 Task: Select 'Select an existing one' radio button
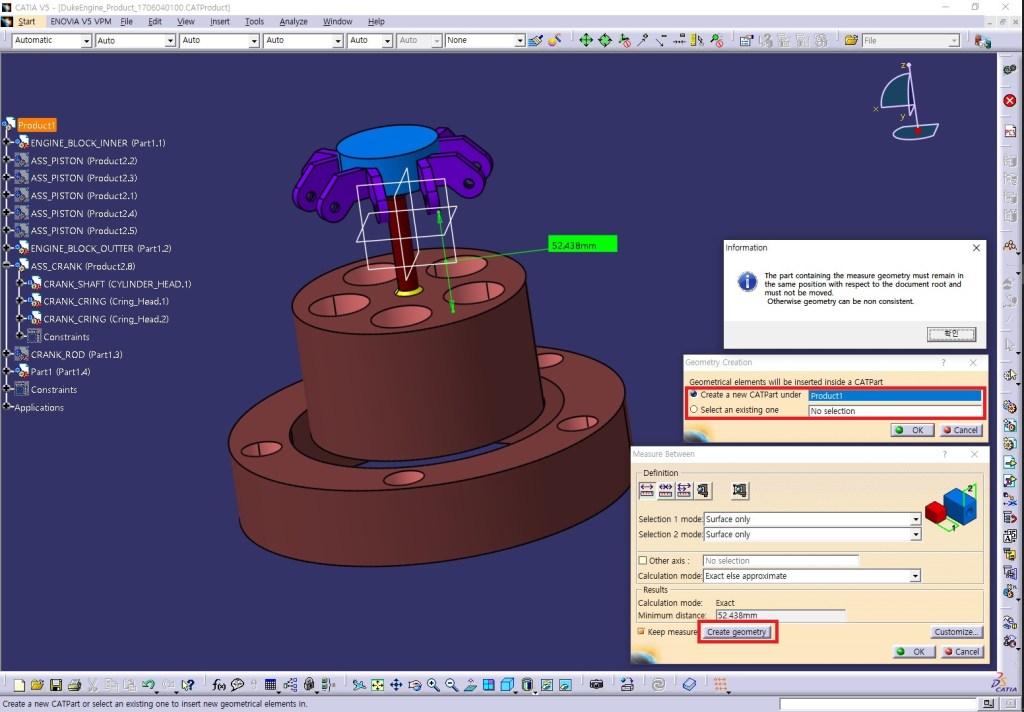[x=694, y=409]
